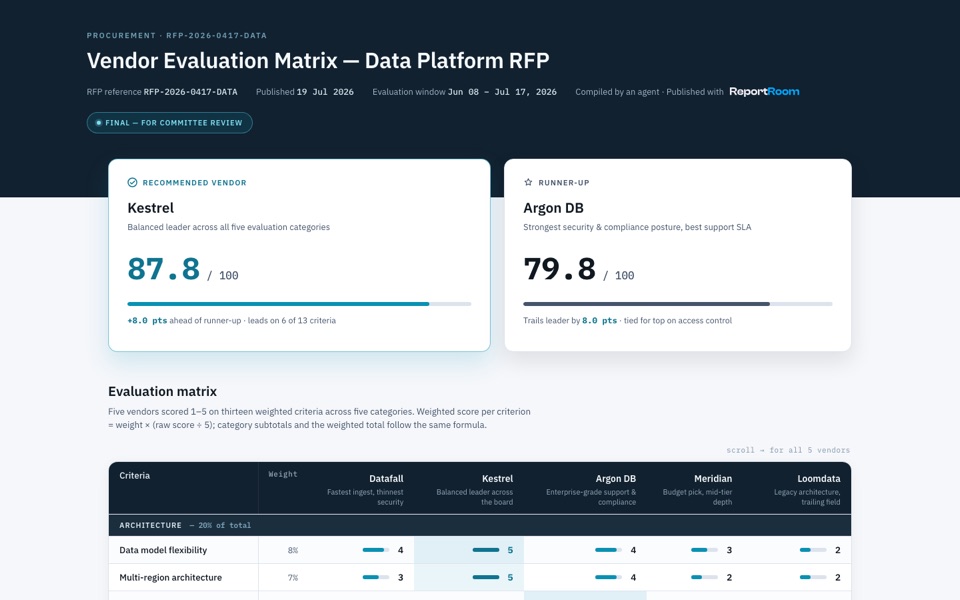Click Datafall's Data model flexibility score bar
The width and height of the screenshot is (960, 600).
click(x=376, y=550)
